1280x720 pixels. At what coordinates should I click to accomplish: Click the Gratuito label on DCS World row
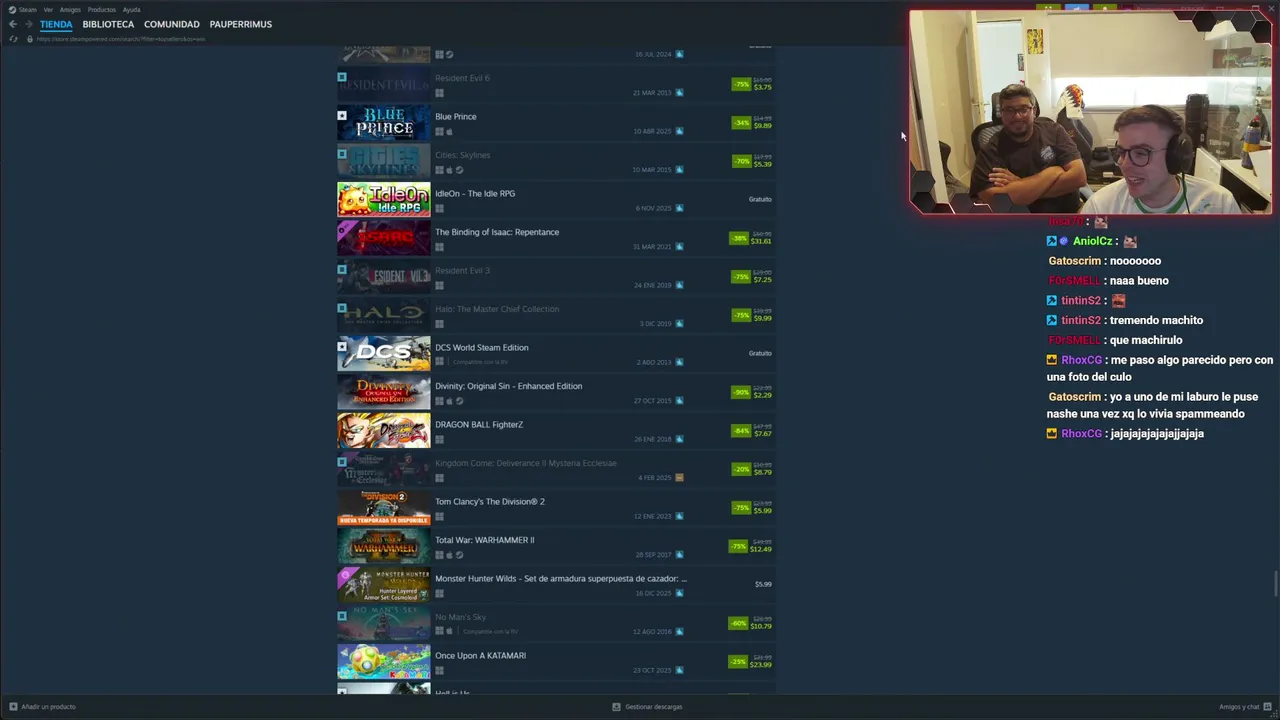760,353
